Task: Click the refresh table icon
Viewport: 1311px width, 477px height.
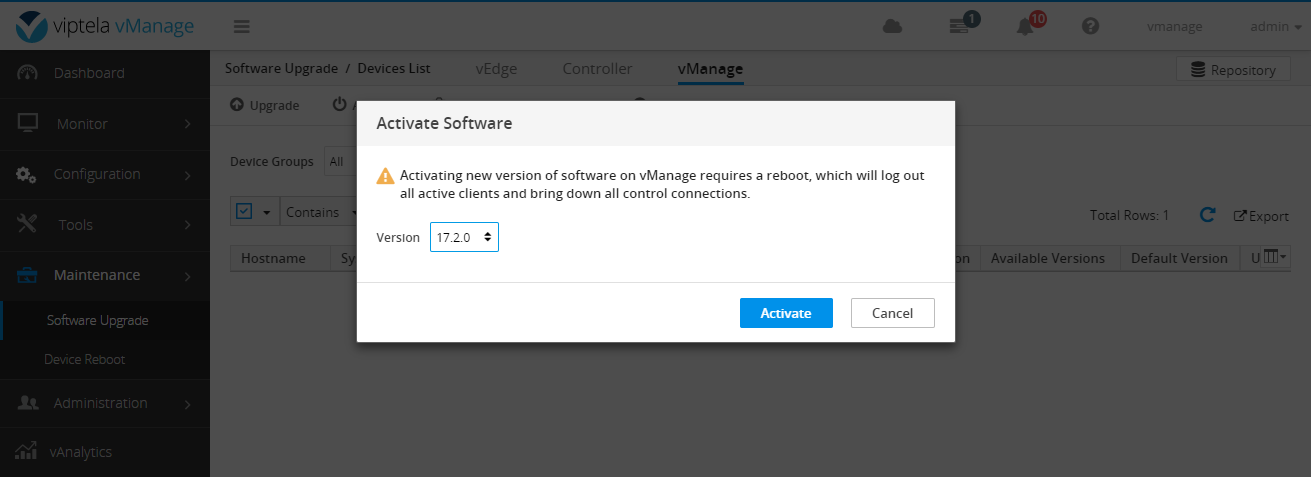Action: click(x=1207, y=215)
